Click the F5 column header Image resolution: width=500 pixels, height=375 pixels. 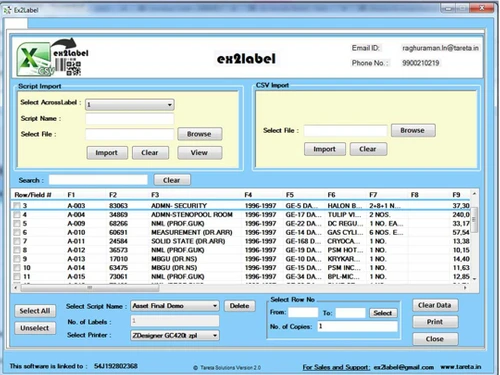tap(290, 195)
